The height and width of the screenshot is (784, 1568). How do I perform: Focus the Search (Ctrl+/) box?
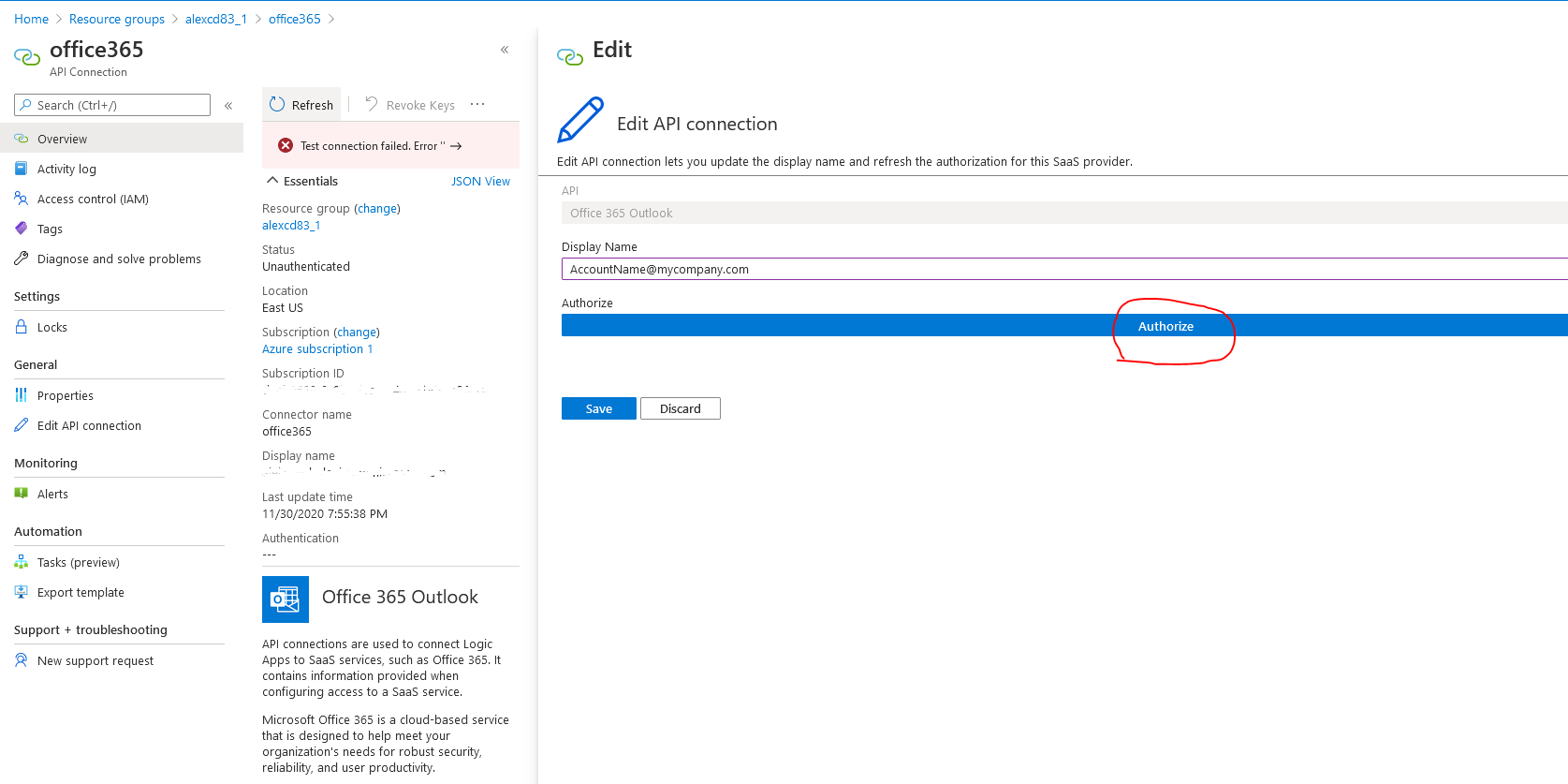point(112,105)
